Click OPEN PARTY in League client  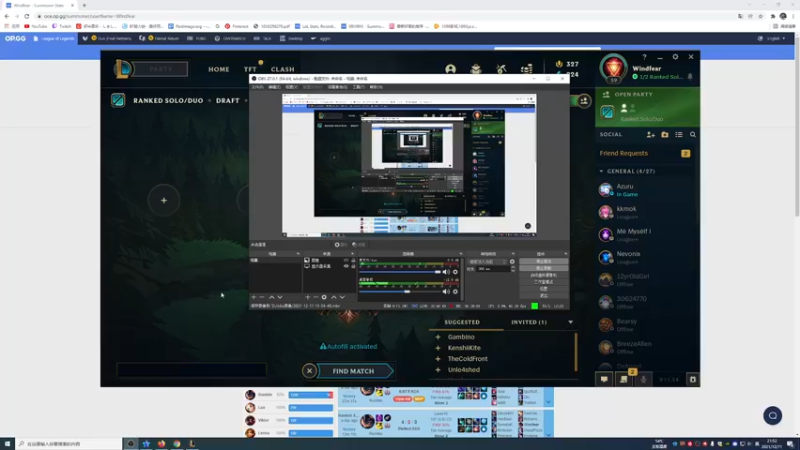click(x=634, y=94)
